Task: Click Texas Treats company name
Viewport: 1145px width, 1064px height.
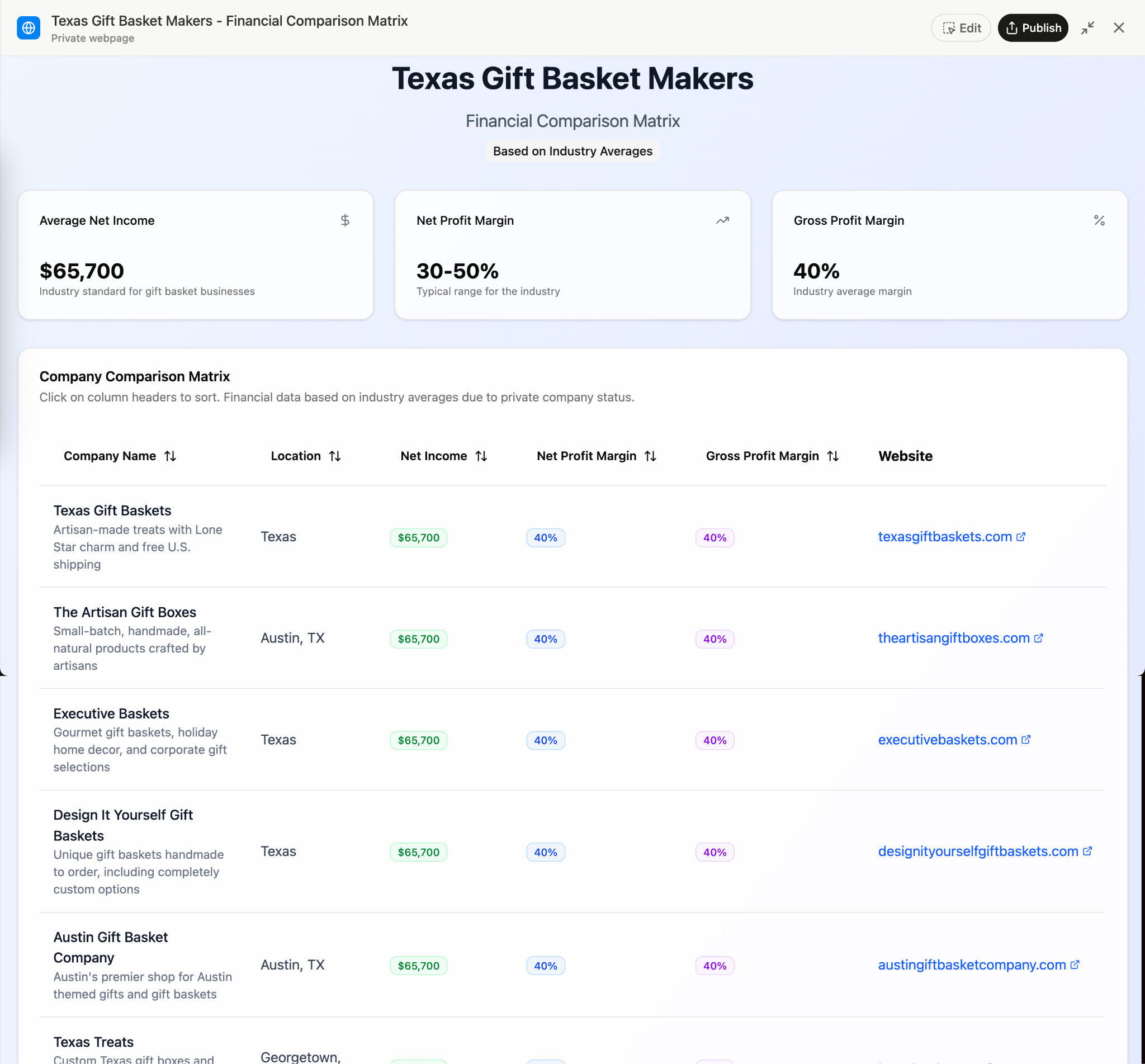Action: [93, 1042]
